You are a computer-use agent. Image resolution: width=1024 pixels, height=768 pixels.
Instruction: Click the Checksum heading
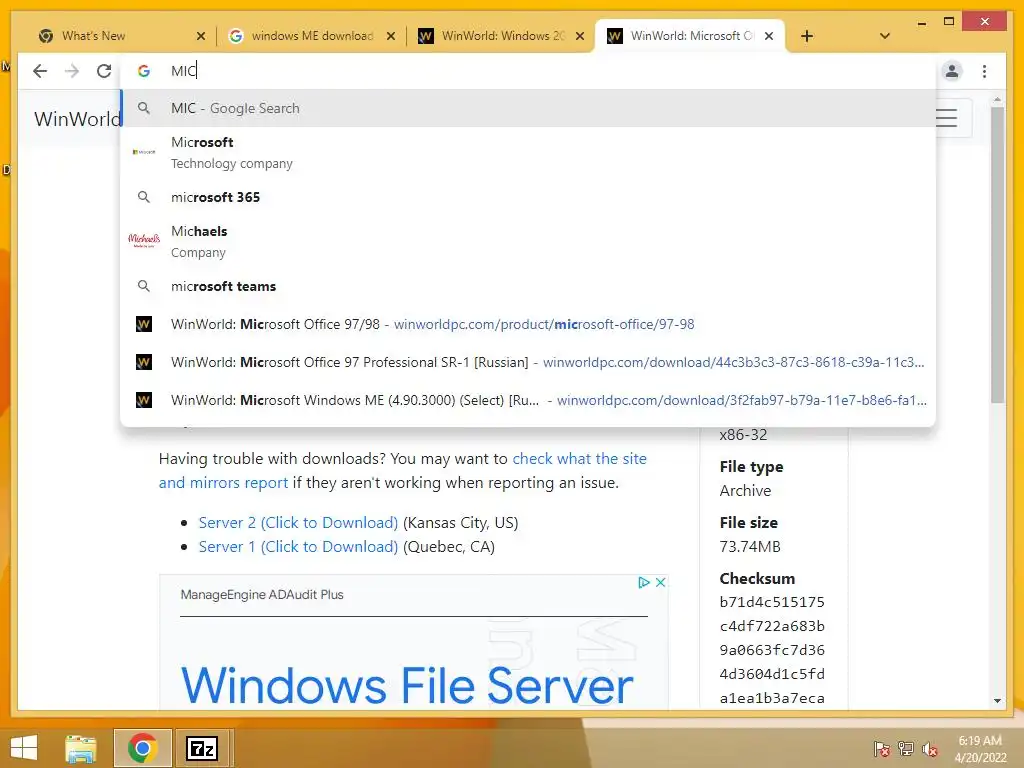pyautogui.click(x=757, y=579)
